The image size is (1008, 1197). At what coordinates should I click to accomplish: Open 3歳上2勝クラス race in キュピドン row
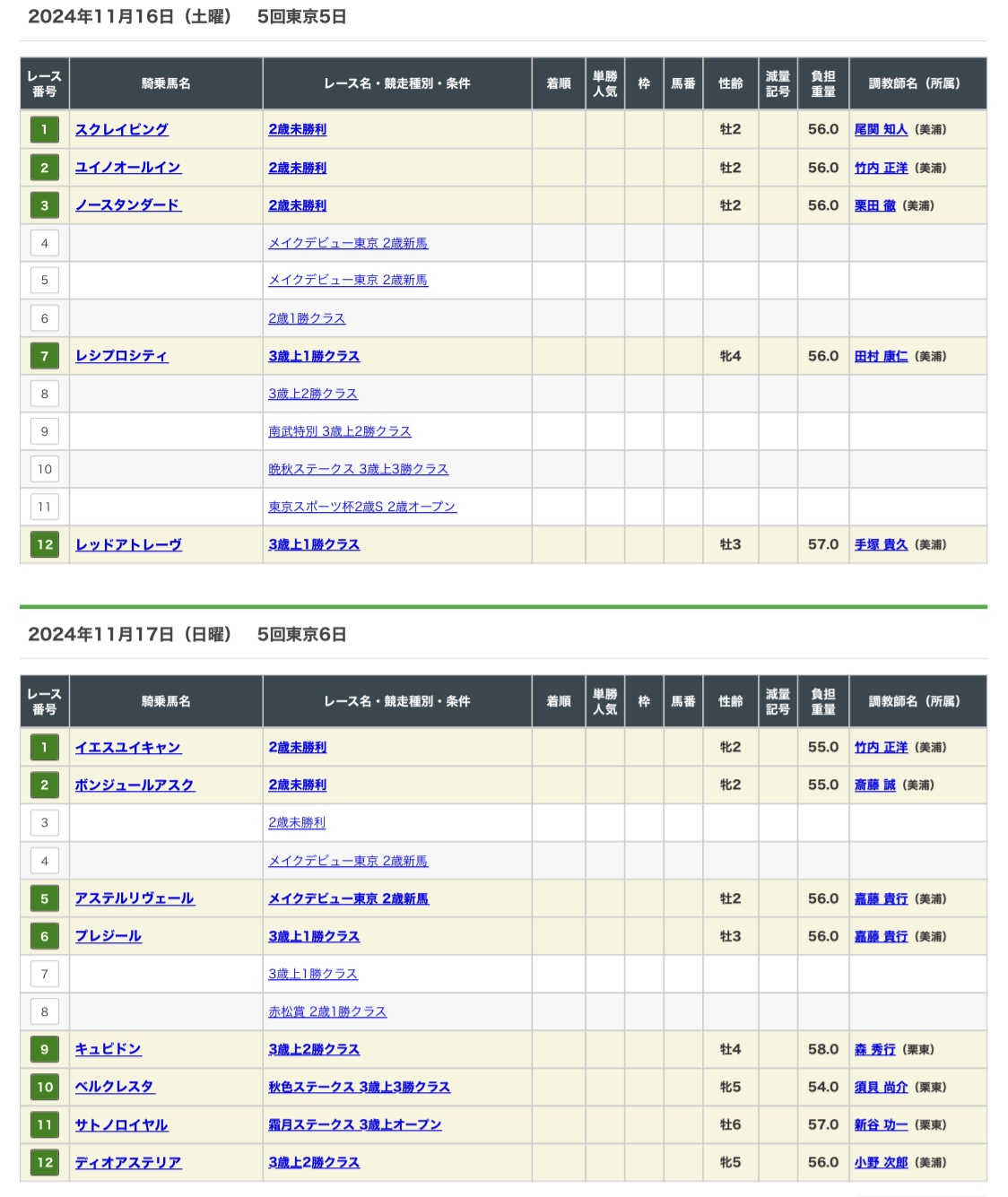click(314, 1049)
